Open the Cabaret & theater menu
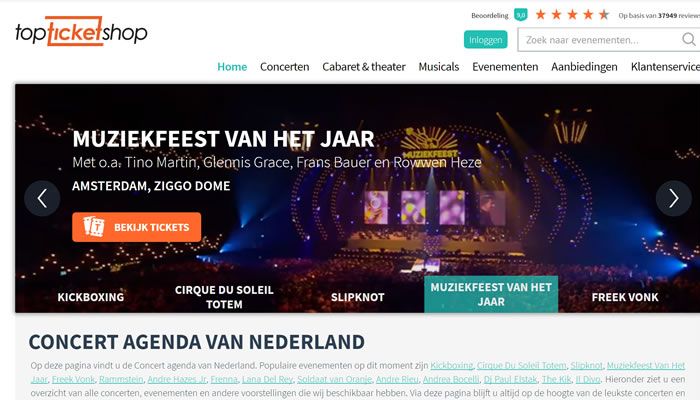This screenshot has height=400, width=700. 364,67
